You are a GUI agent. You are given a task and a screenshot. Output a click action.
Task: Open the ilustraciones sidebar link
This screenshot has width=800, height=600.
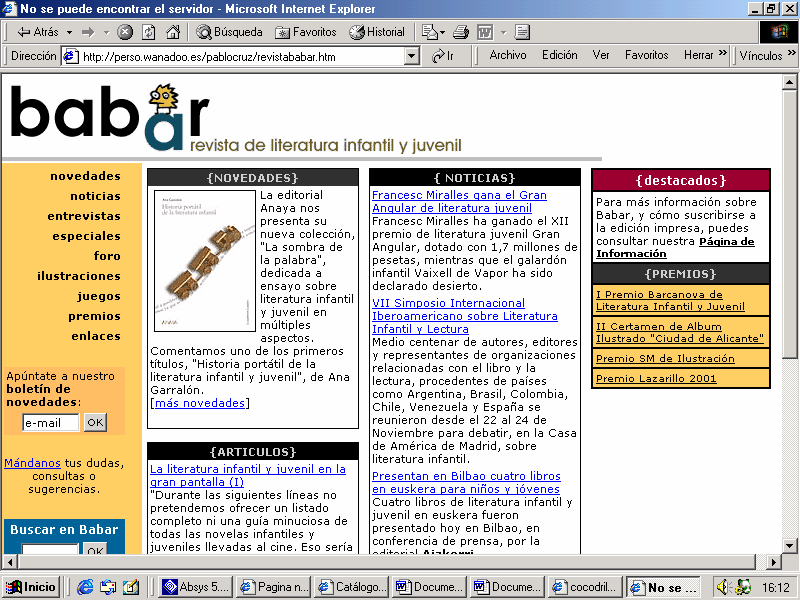79,276
